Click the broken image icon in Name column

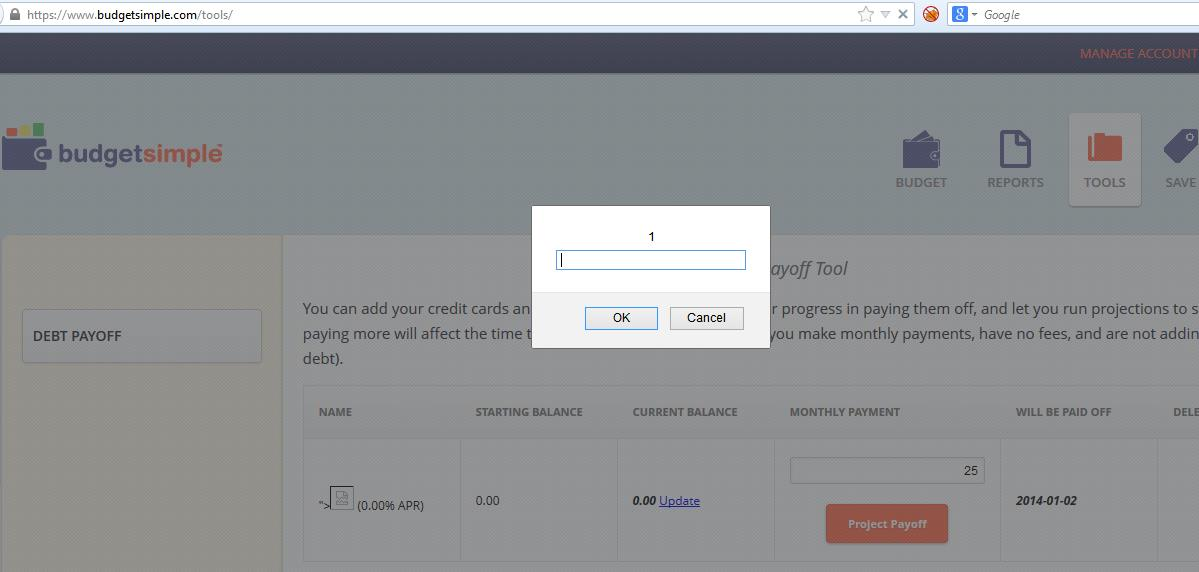[x=341, y=498]
